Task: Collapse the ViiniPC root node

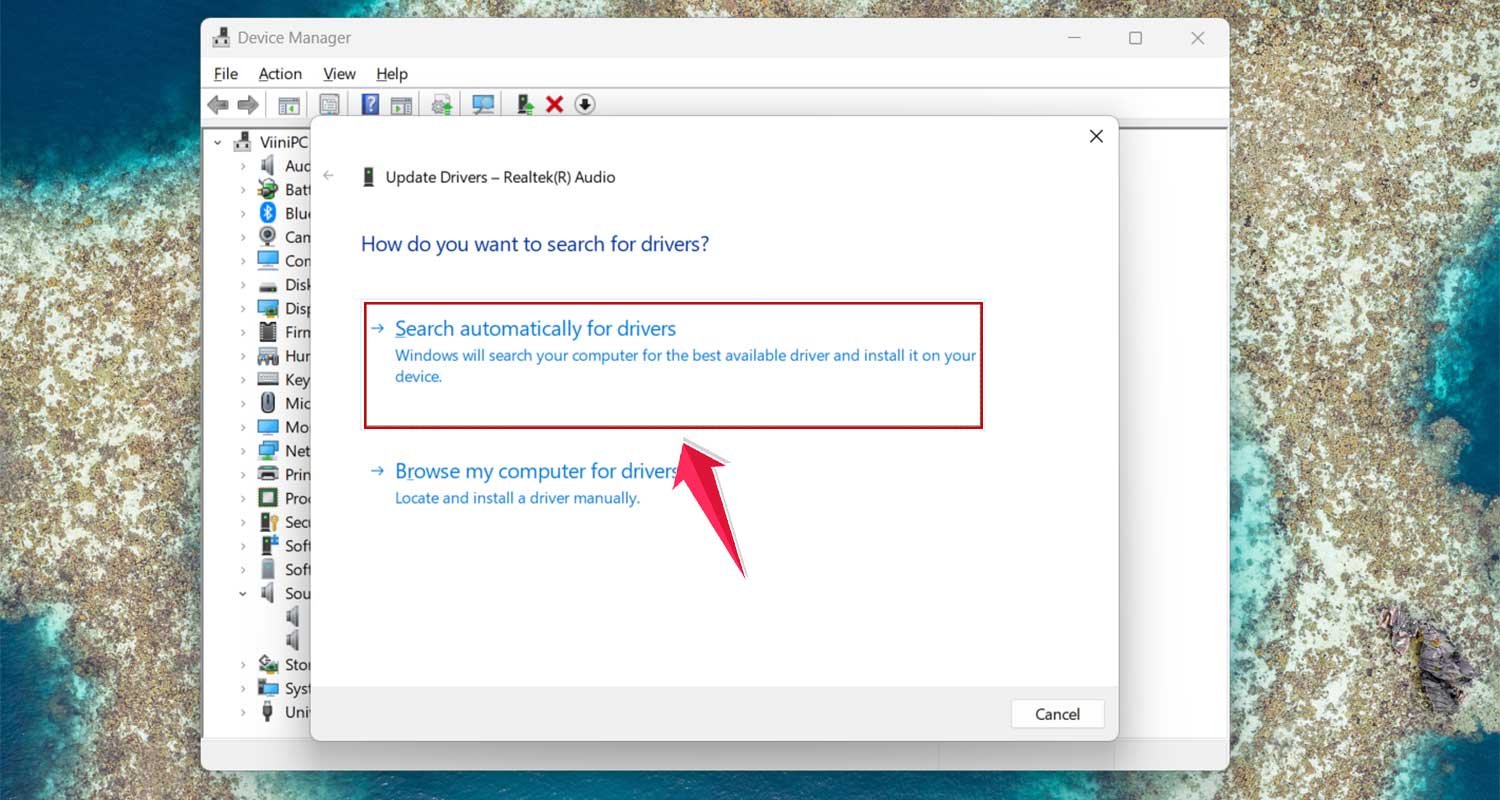Action: [218, 142]
